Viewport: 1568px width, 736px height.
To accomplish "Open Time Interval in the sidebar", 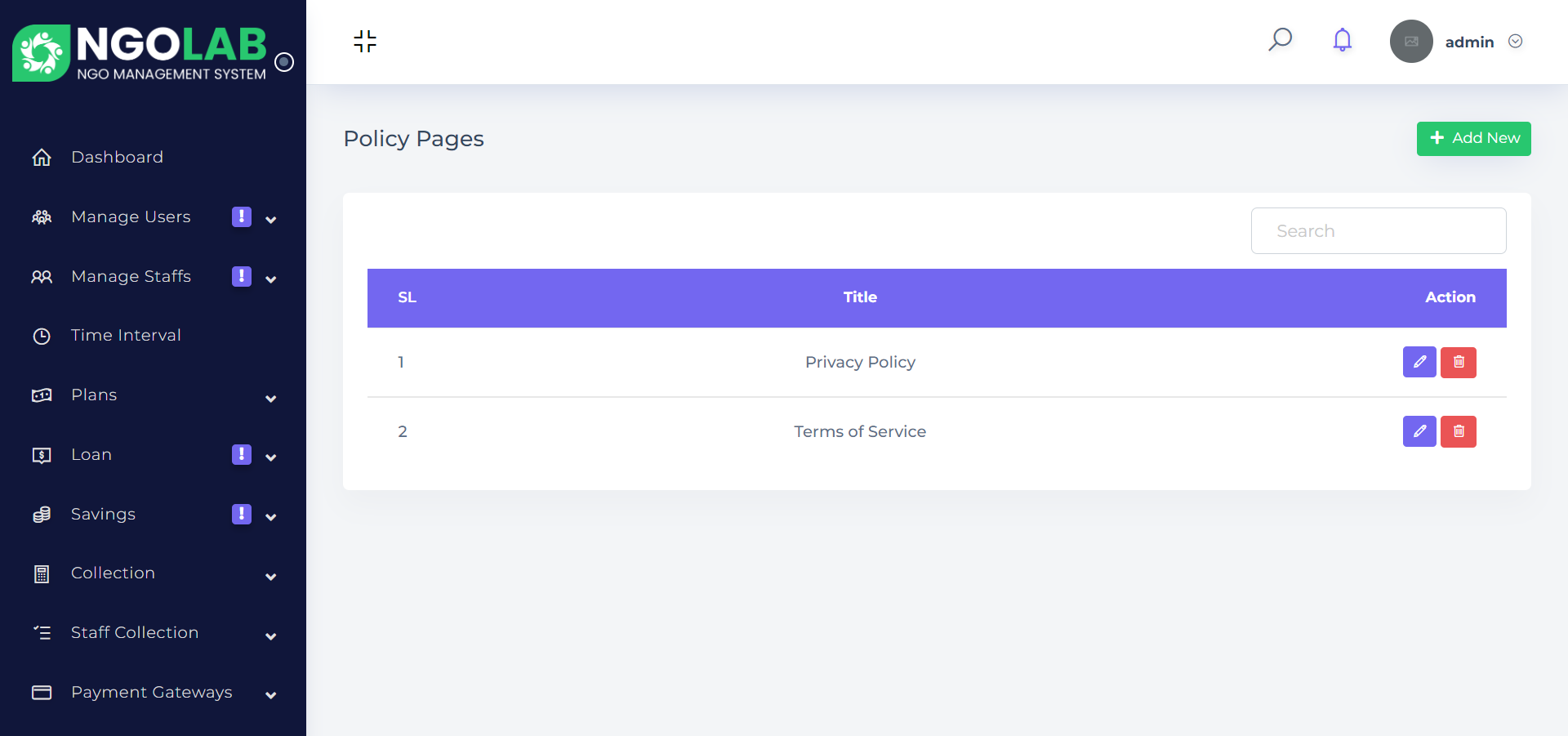I will [x=126, y=336].
